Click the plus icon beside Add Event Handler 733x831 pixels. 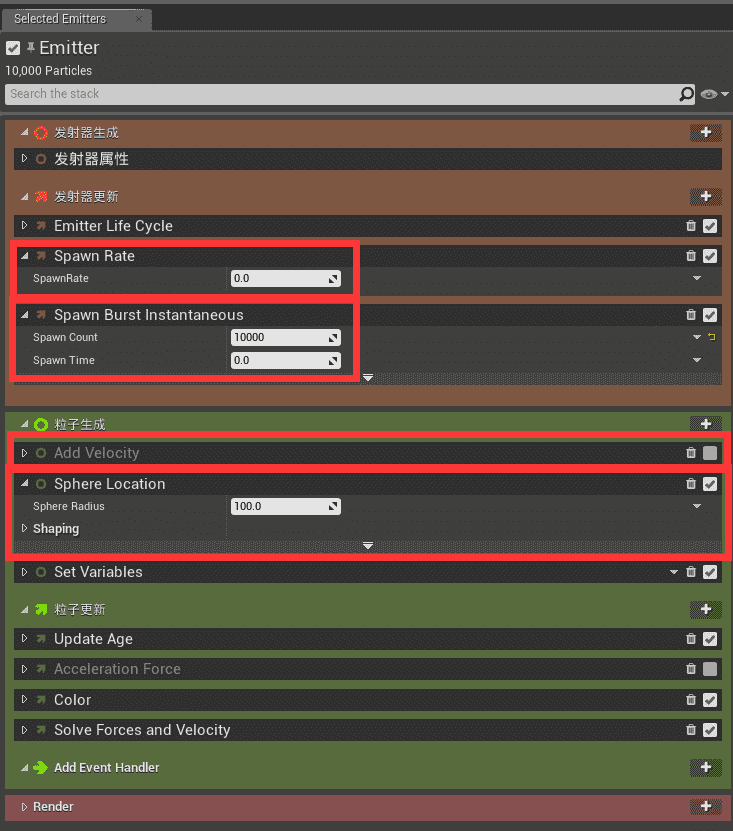coord(705,767)
